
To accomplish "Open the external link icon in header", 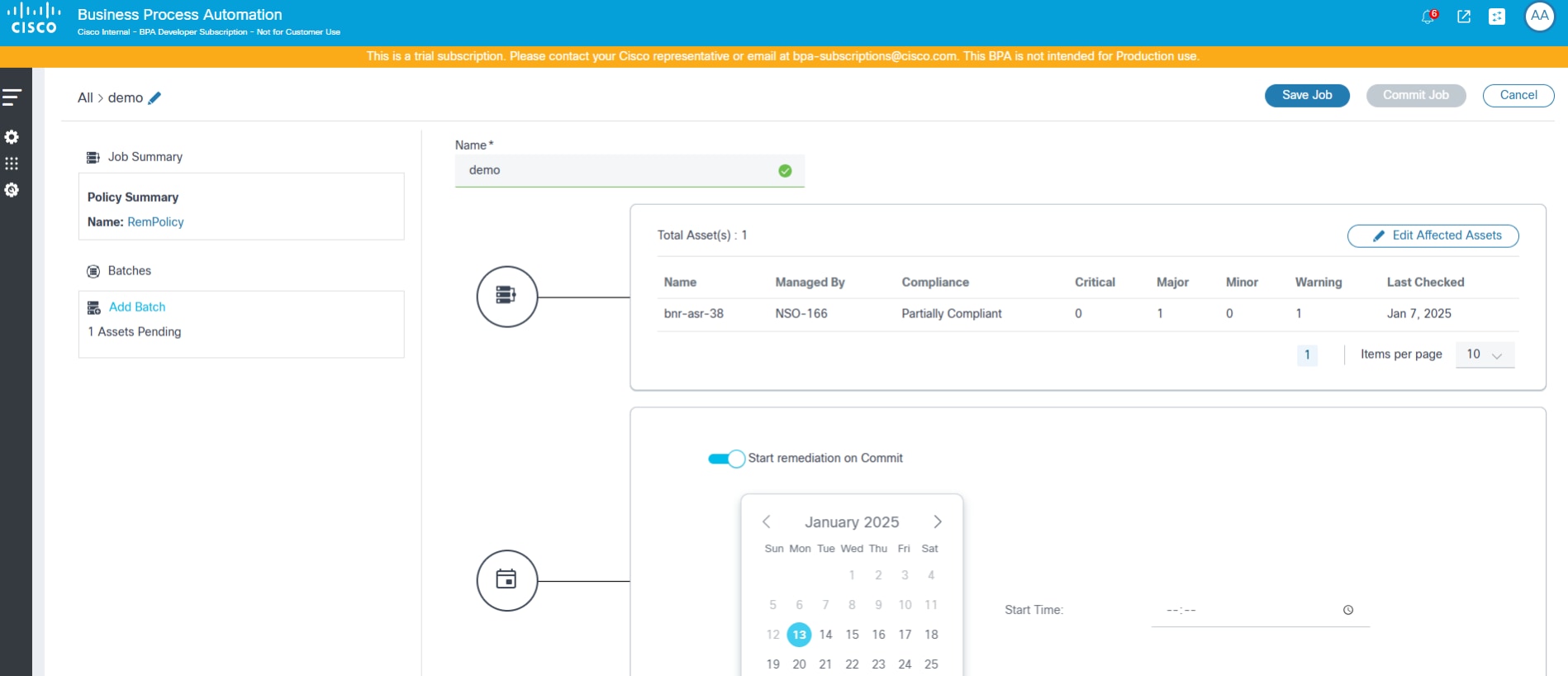I will [x=1464, y=17].
